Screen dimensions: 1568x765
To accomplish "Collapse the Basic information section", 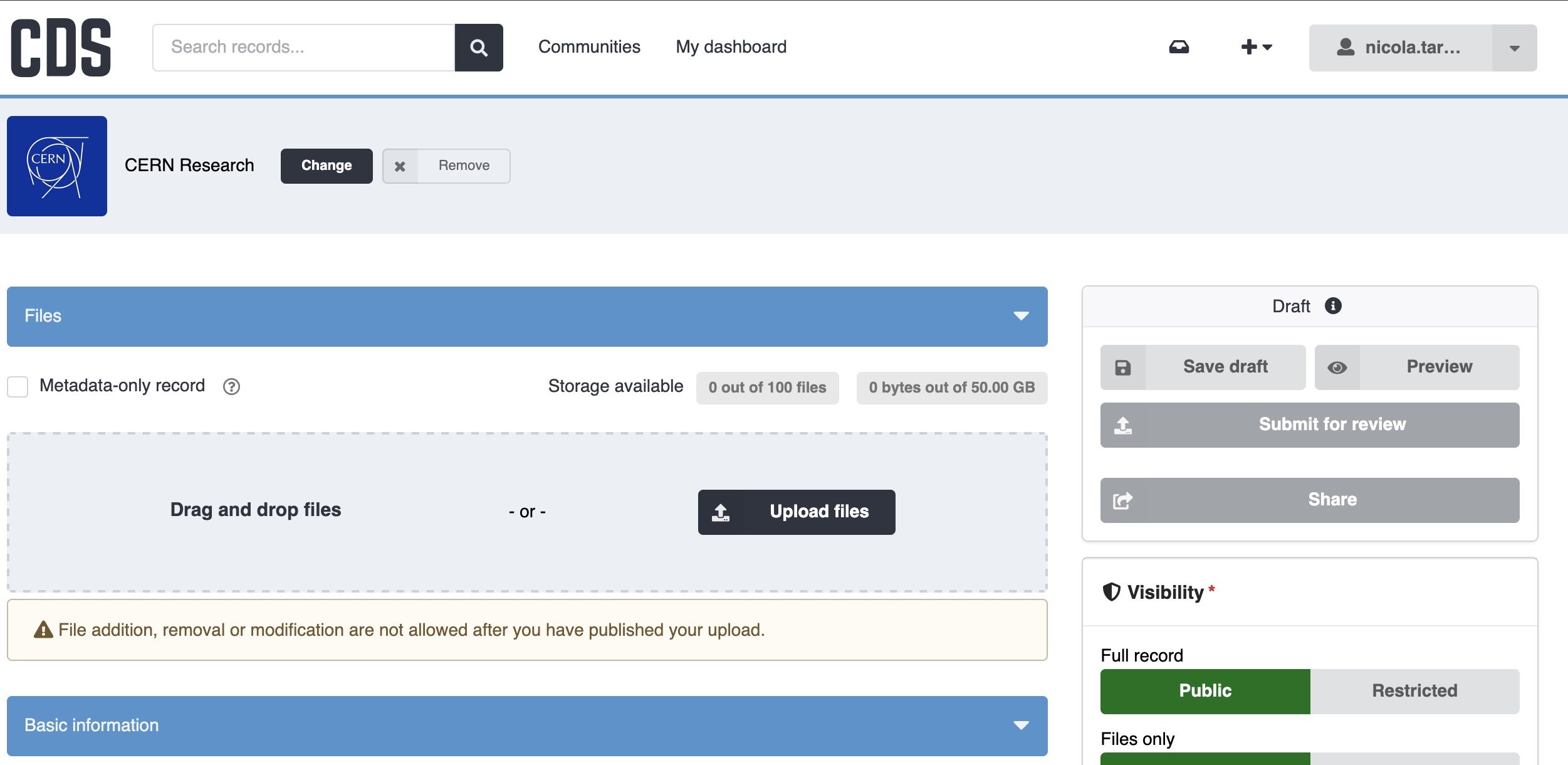I will (x=1021, y=725).
